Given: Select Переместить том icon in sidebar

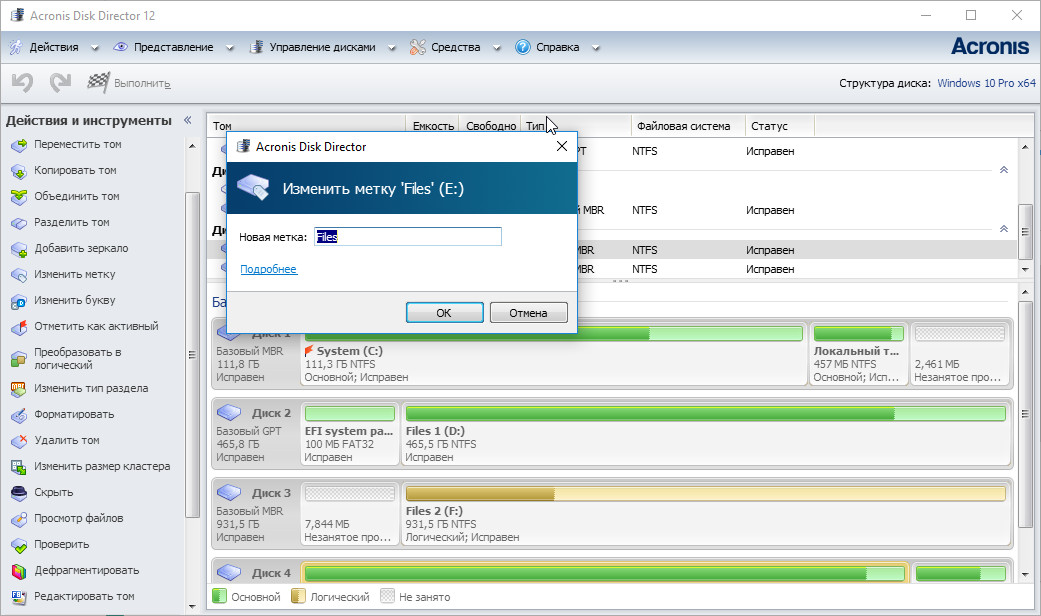Looking at the screenshot, I should pos(19,145).
